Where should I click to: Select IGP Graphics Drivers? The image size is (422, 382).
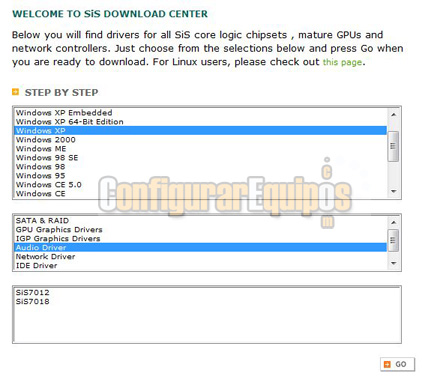[x=200, y=239]
